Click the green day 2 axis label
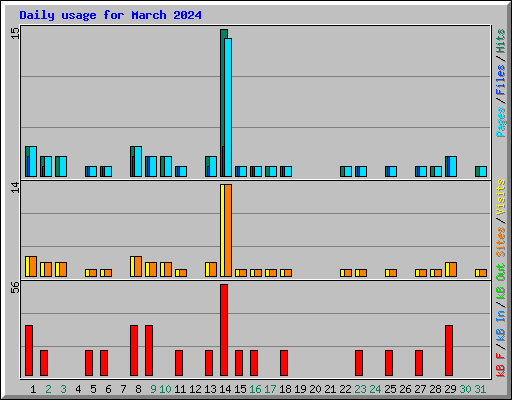The height and width of the screenshot is (400, 512). click(48, 389)
